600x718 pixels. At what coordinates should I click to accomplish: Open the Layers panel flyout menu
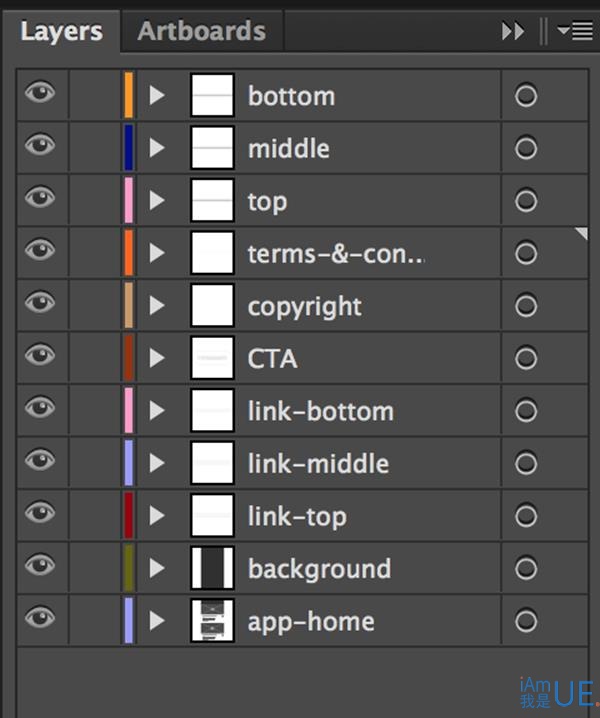(x=575, y=31)
